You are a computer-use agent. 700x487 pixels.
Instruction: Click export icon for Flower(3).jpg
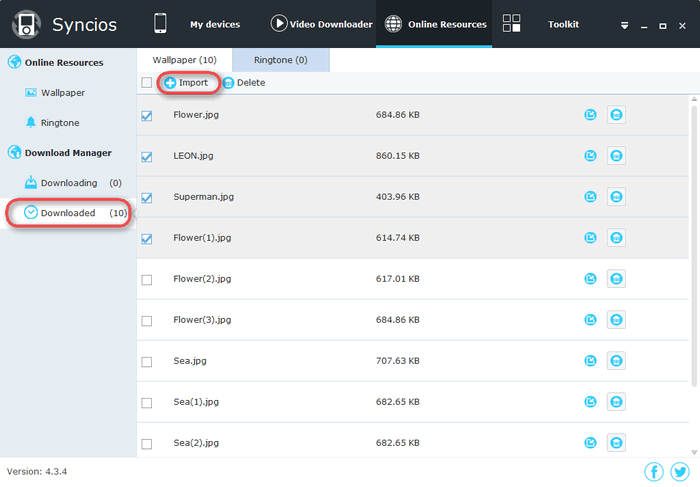point(590,320)
